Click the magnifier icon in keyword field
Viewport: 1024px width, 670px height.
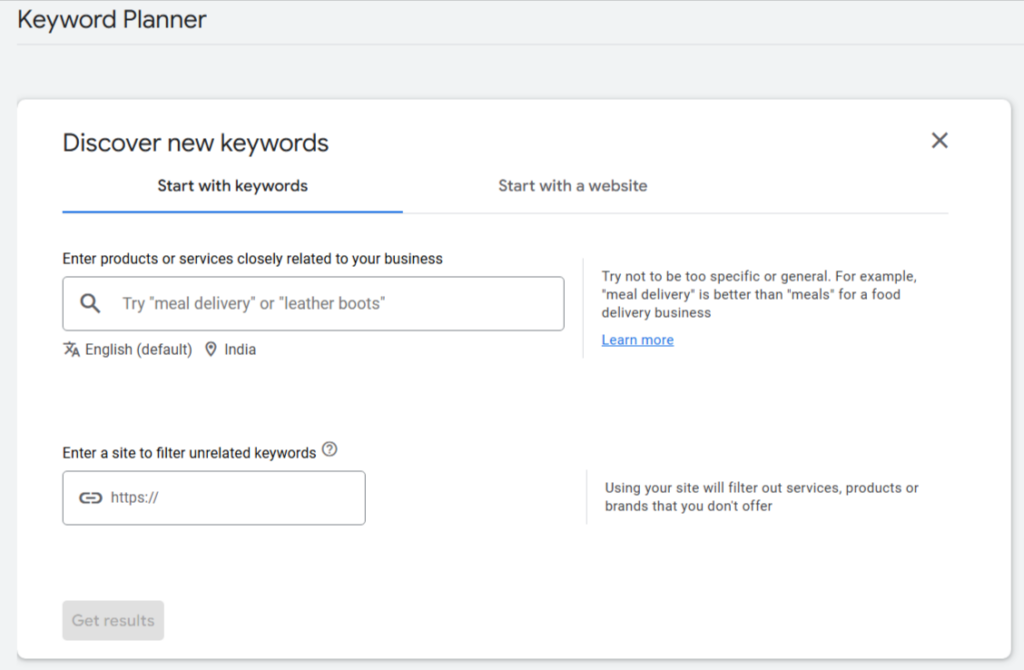tap(90, 303)
